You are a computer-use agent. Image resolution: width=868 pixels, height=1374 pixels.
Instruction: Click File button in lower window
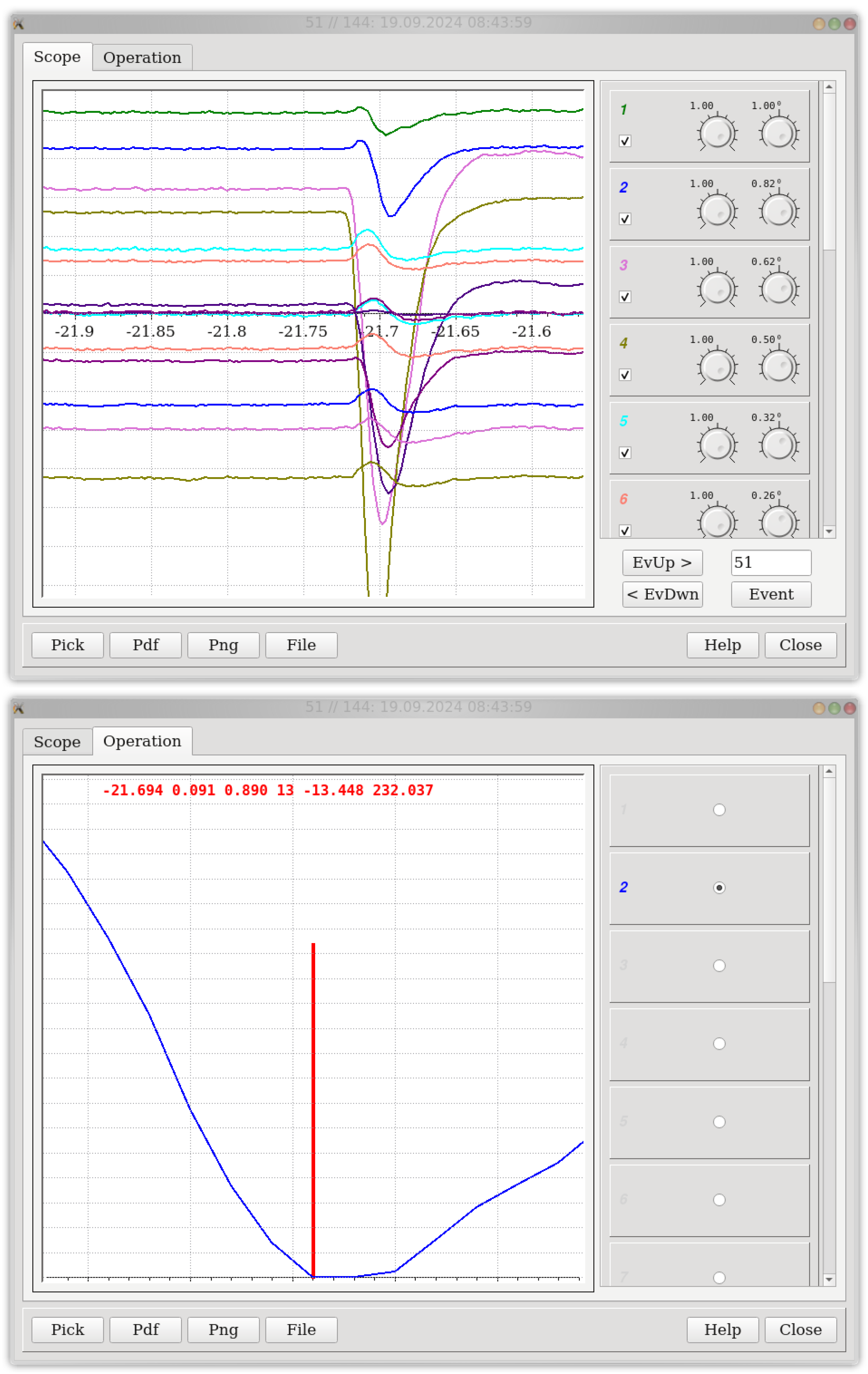pos(301,1329)
